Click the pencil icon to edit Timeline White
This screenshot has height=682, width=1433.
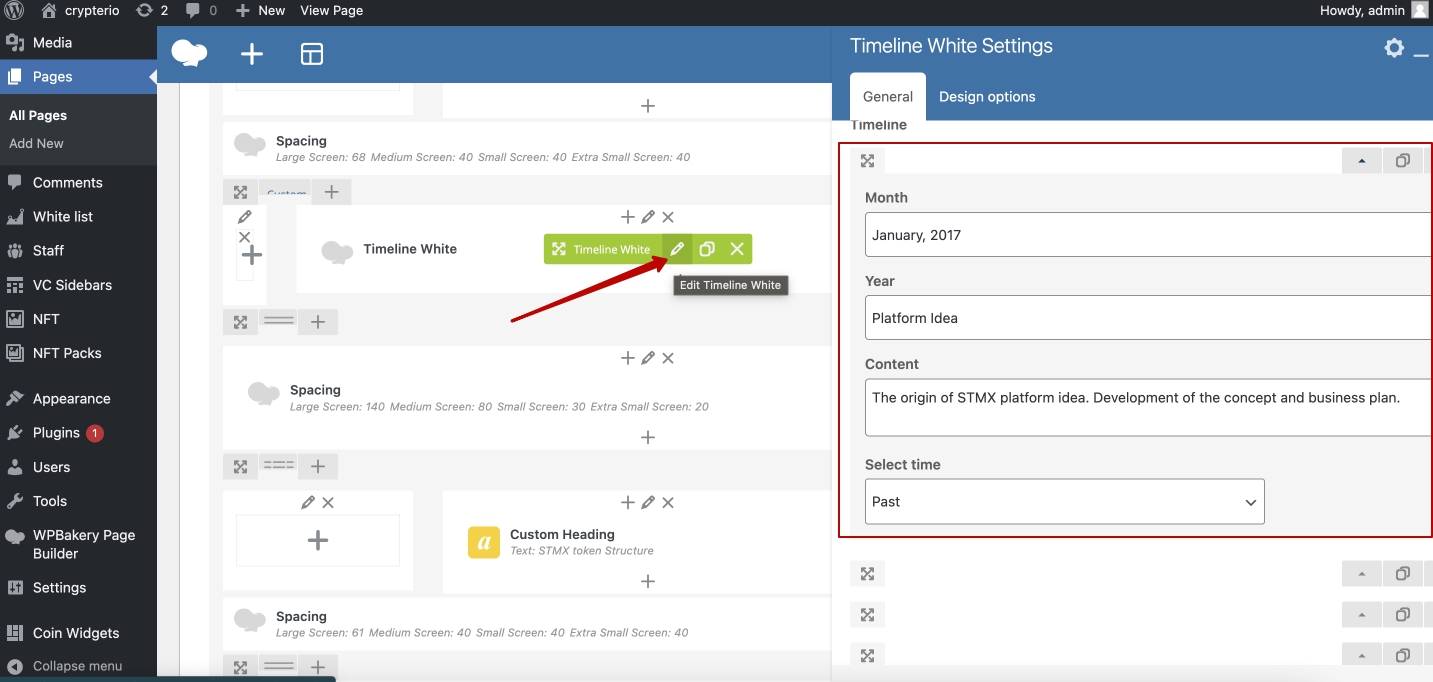677,249
